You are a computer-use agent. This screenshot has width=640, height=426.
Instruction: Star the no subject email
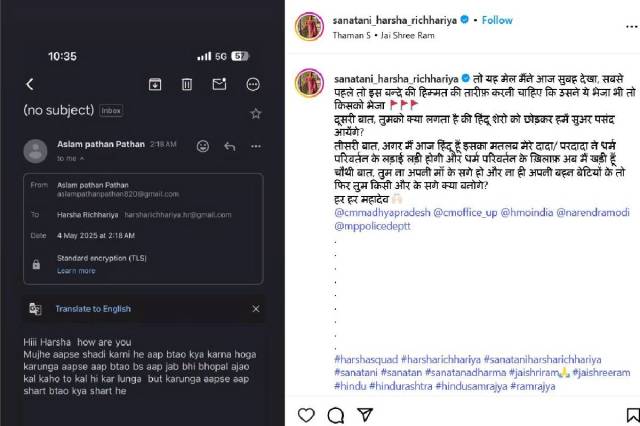255,113
